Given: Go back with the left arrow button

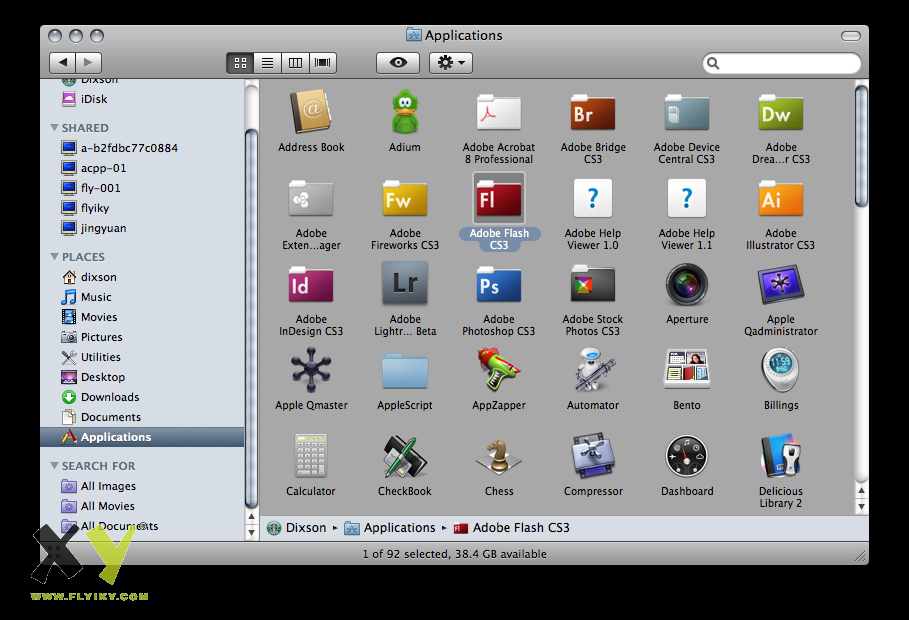Looking at the screenshot, I should [63, 63].
